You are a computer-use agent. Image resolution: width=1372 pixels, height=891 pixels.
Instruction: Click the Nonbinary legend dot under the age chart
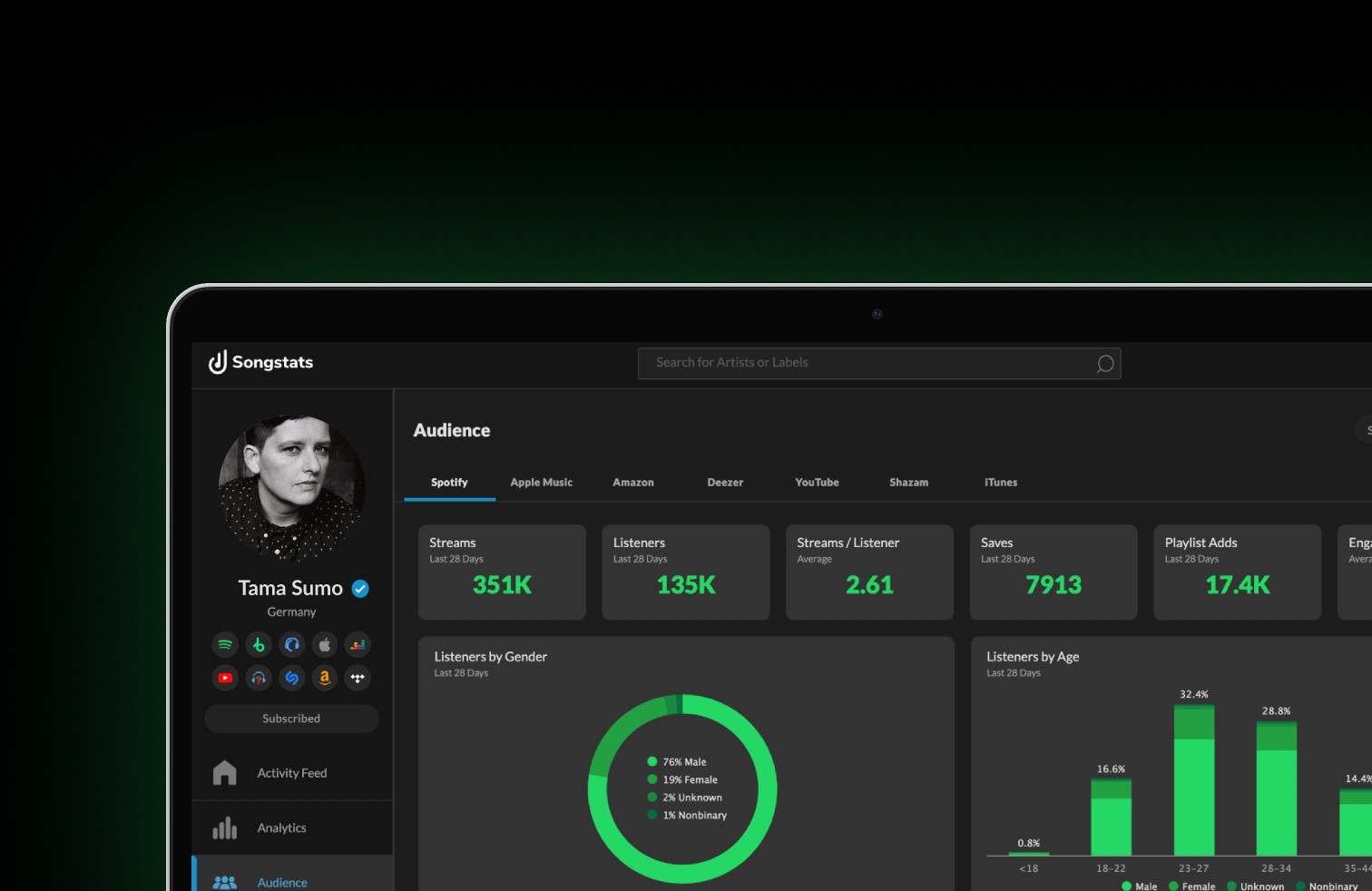[1300, 886]
